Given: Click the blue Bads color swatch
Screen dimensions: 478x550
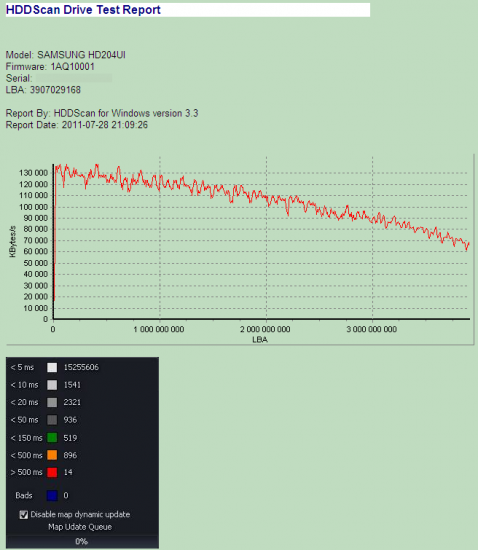Looking at the screenshot, I should [x=52, y=496].
